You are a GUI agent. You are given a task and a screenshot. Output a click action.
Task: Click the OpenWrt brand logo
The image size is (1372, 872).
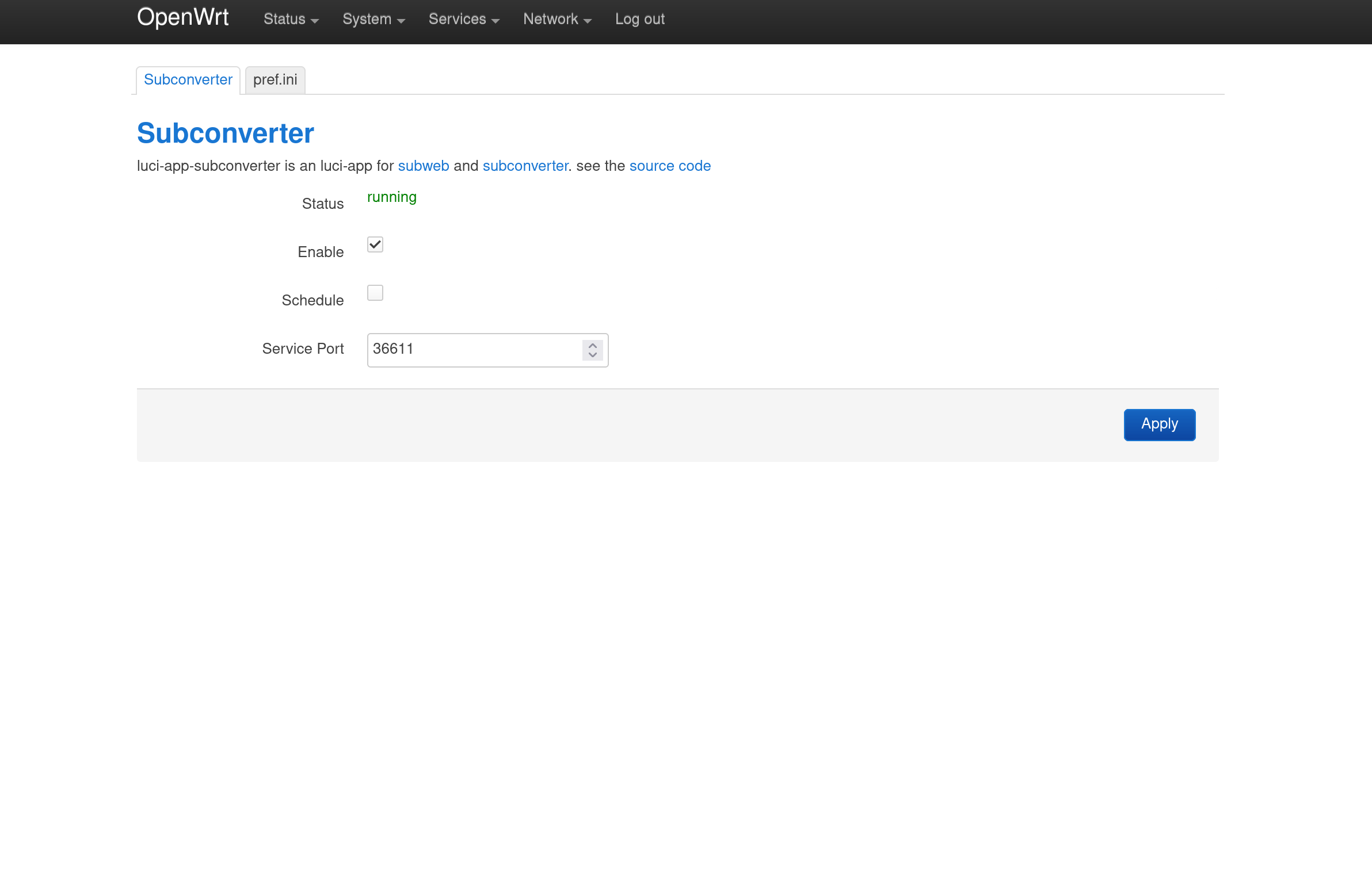(x=182, y=18)
